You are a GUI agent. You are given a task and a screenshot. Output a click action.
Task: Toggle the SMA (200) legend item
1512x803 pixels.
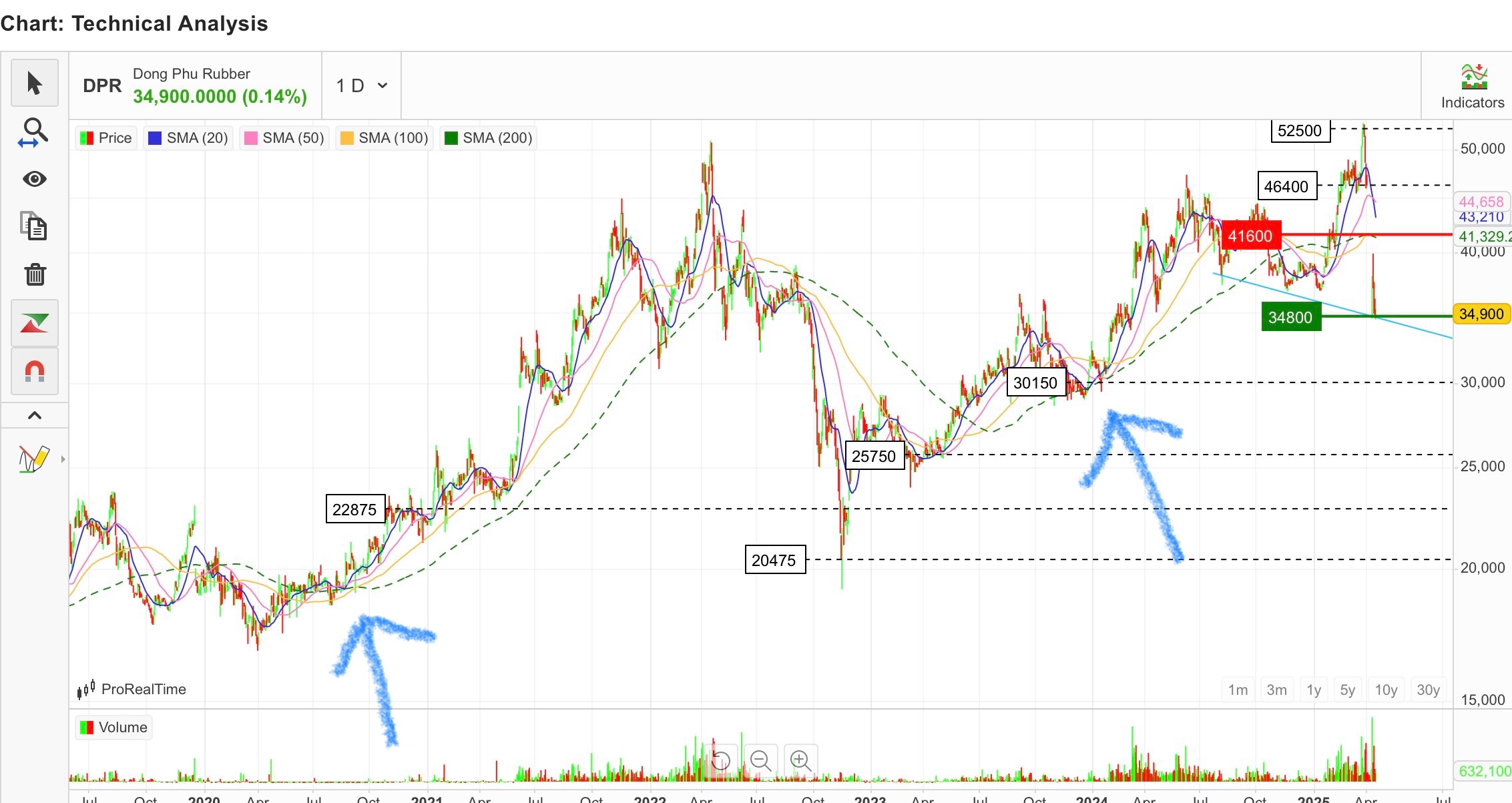[489, 138]
